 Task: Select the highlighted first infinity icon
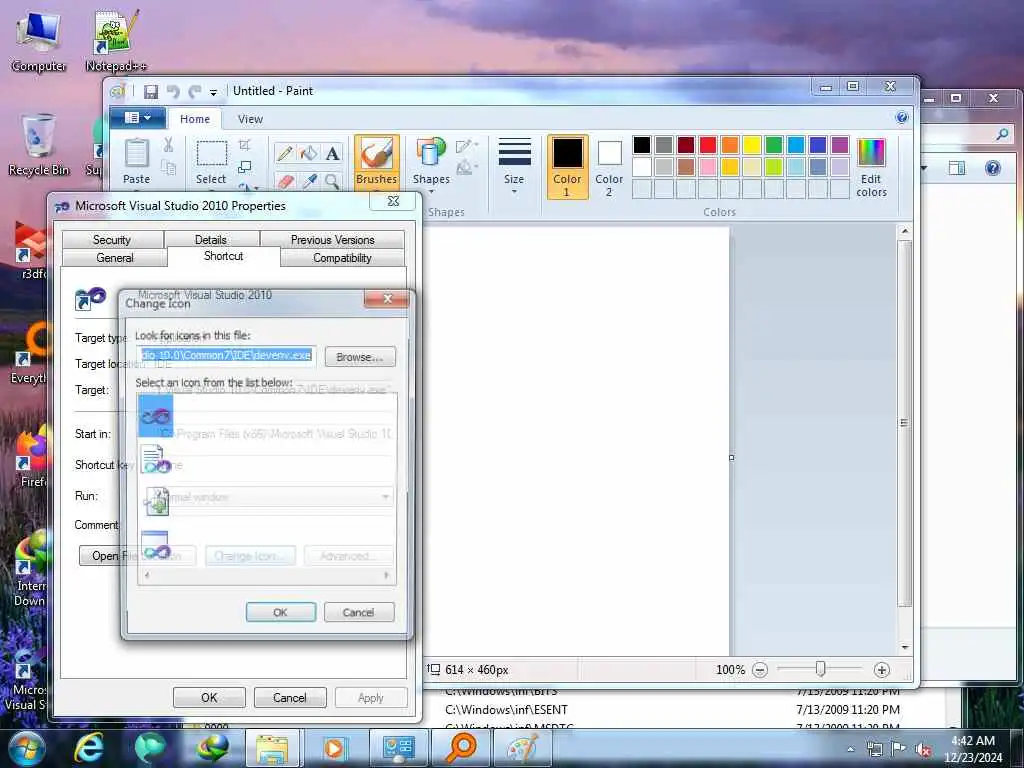point(155,416)
